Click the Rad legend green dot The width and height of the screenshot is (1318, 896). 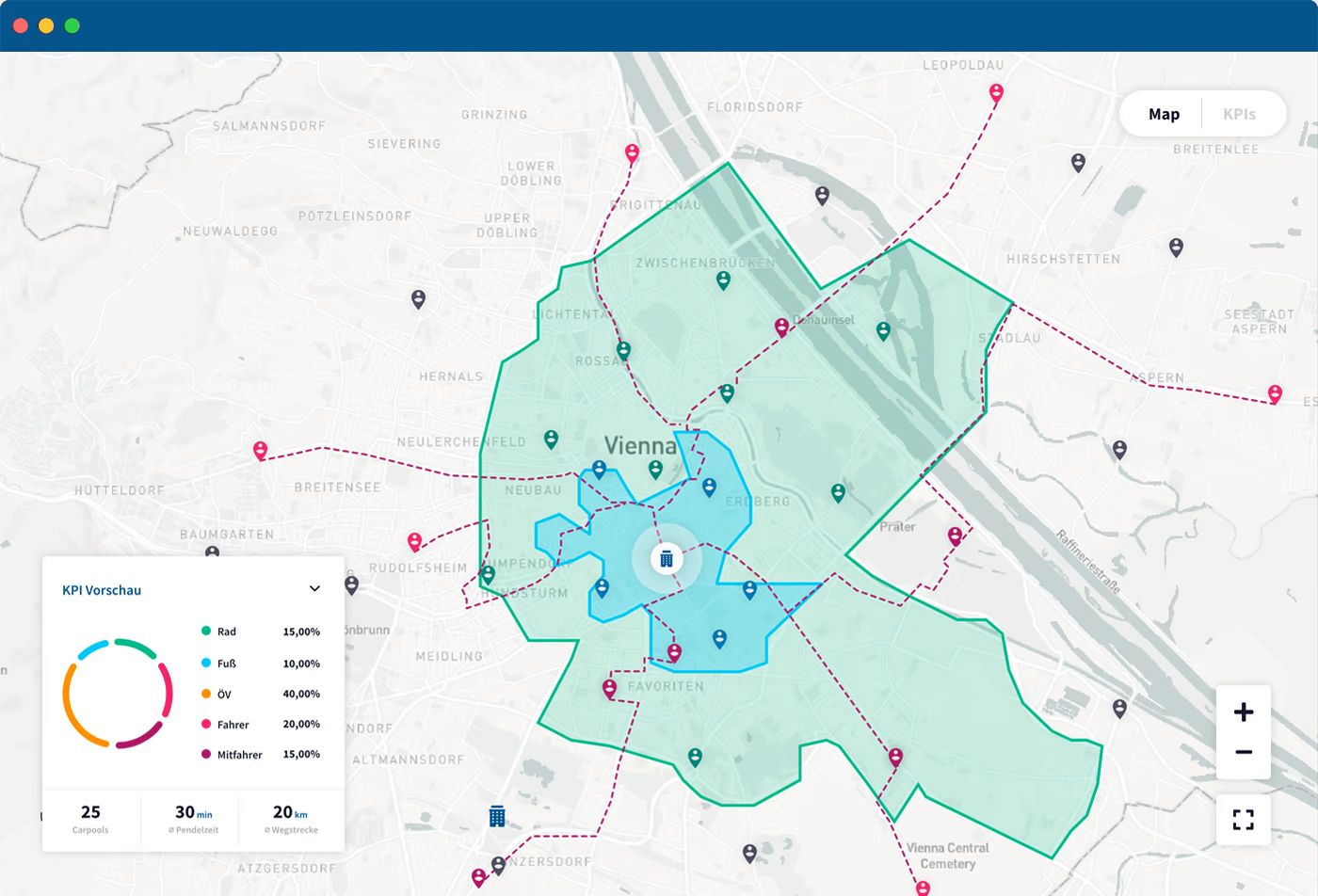206,631
